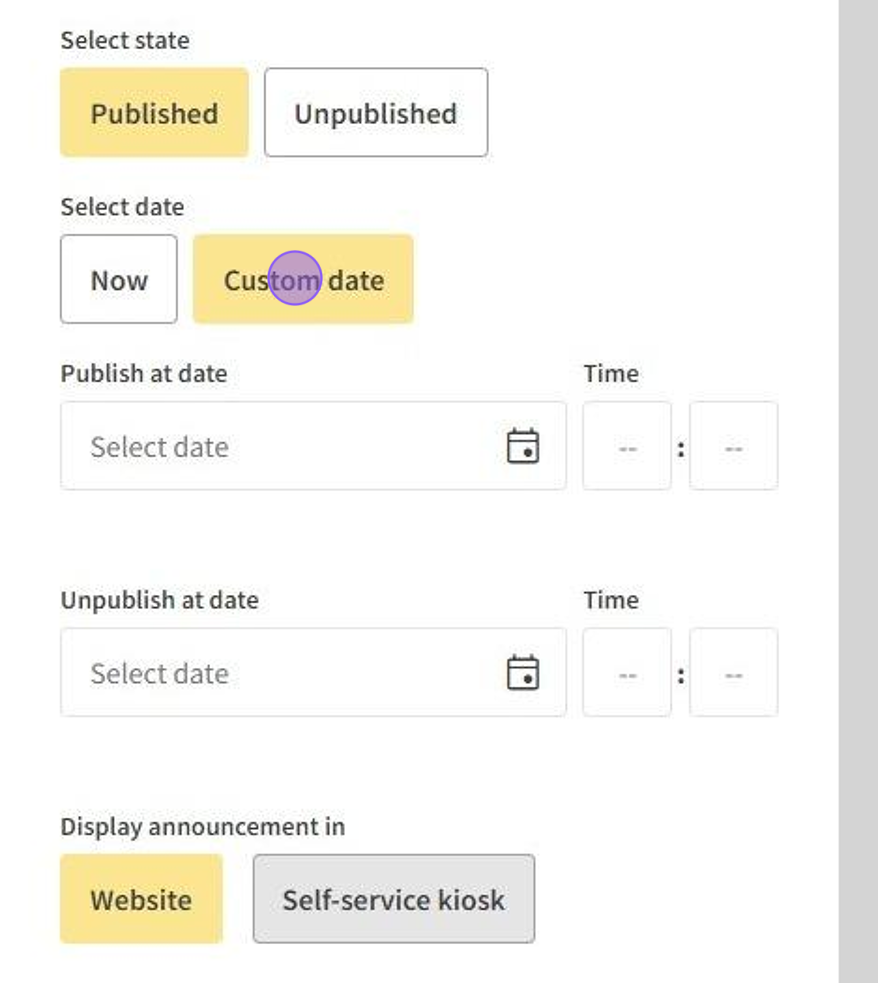
Task: Click the 'Select date' label
Action: click(122, 207)
